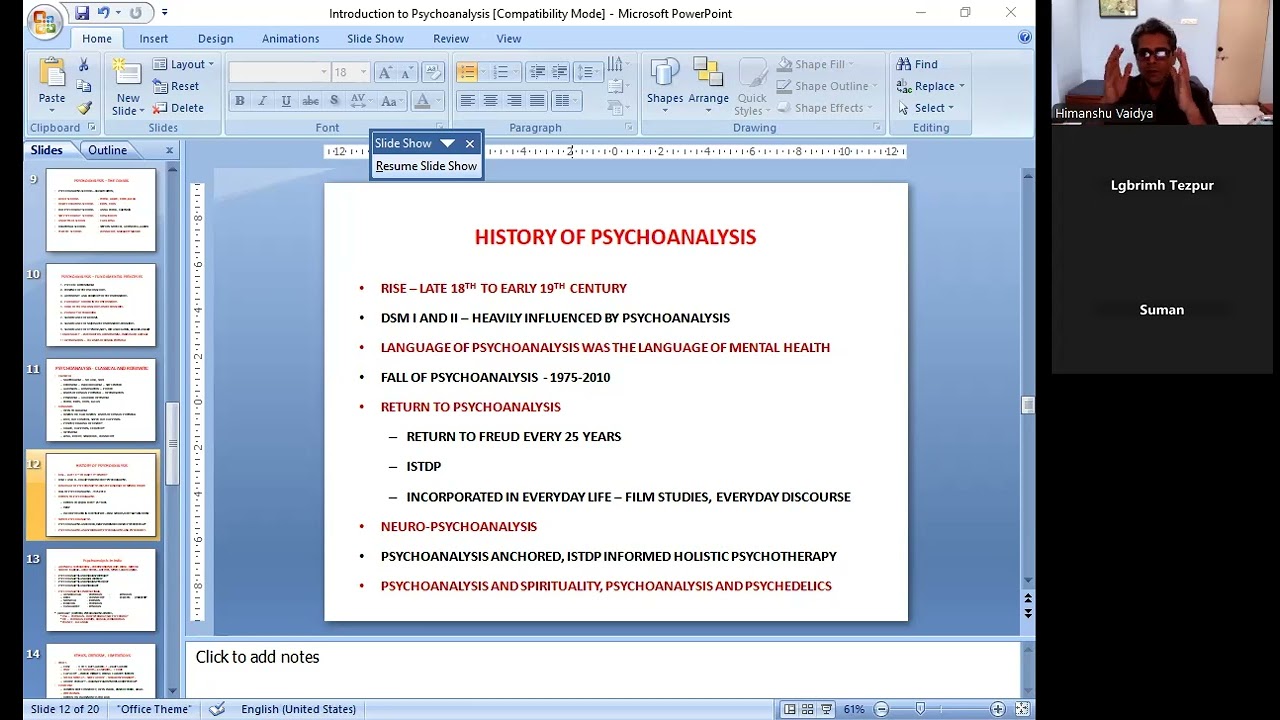
Task: Increase font size with Grow Font
Action: [x=385, y=72]
